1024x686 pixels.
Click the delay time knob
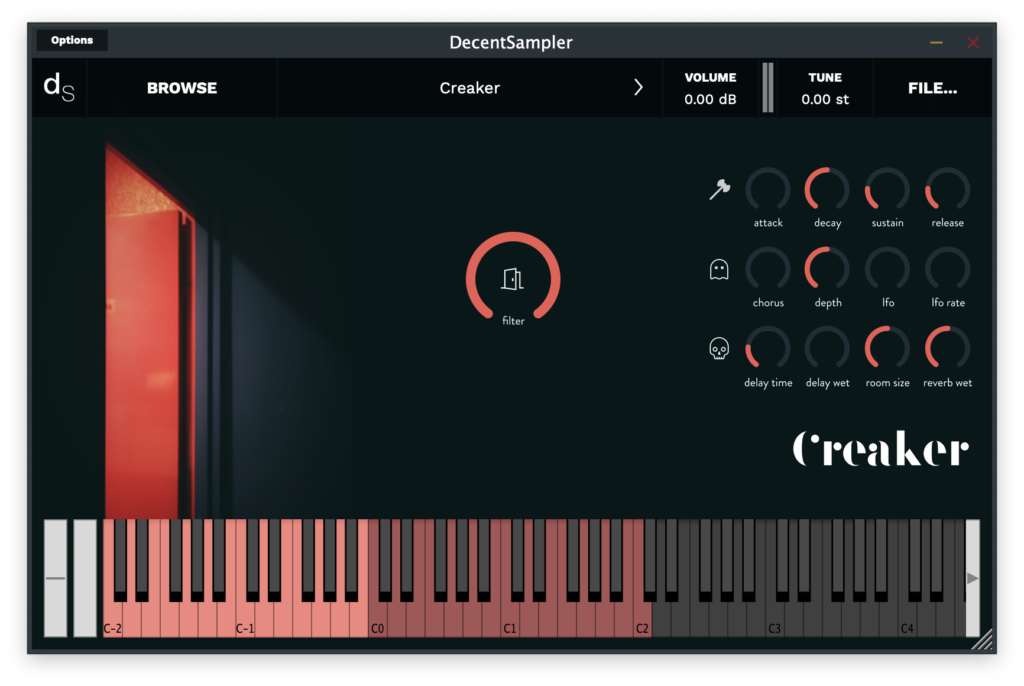point(768,350)
